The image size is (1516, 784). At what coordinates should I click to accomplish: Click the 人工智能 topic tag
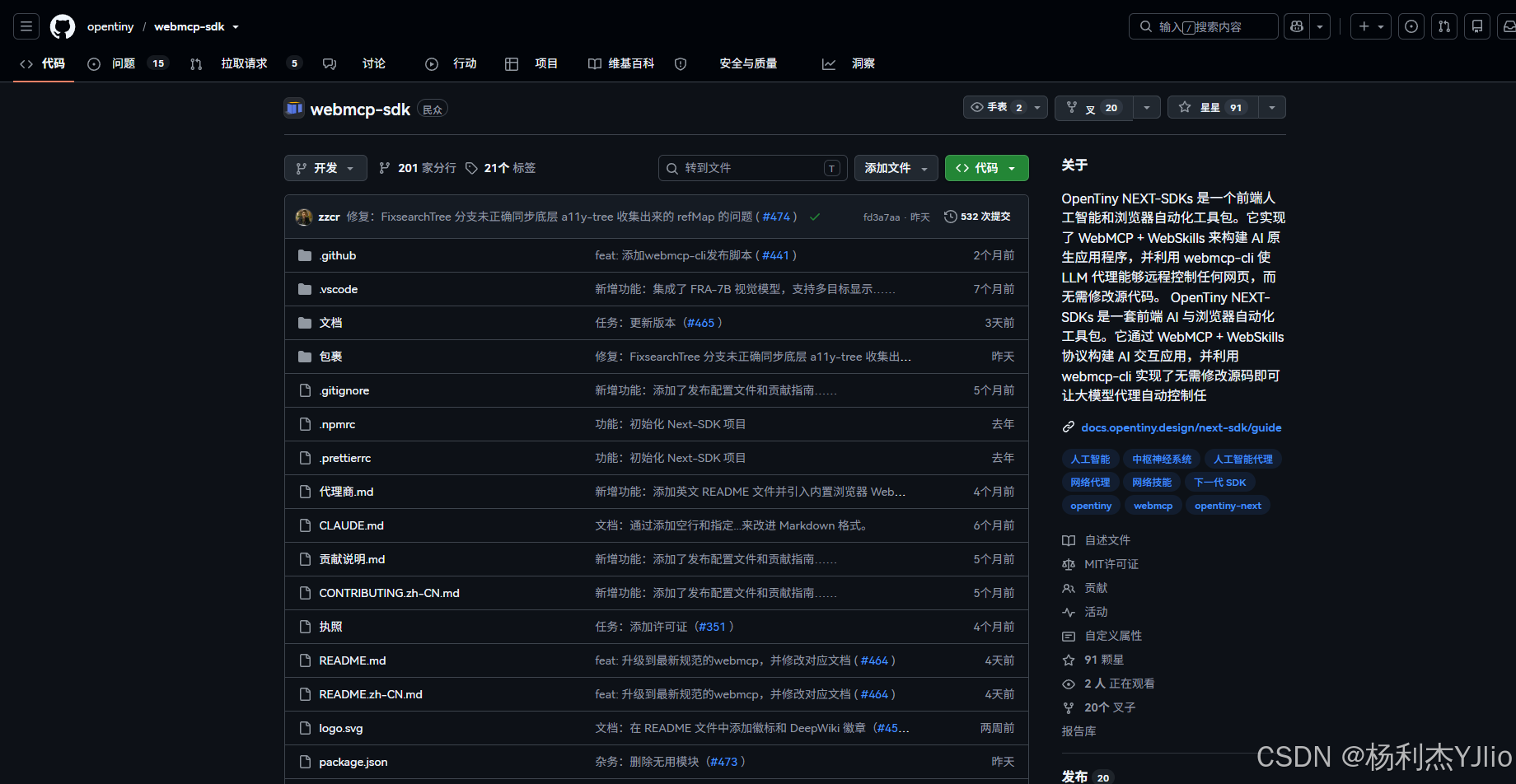1090,460
